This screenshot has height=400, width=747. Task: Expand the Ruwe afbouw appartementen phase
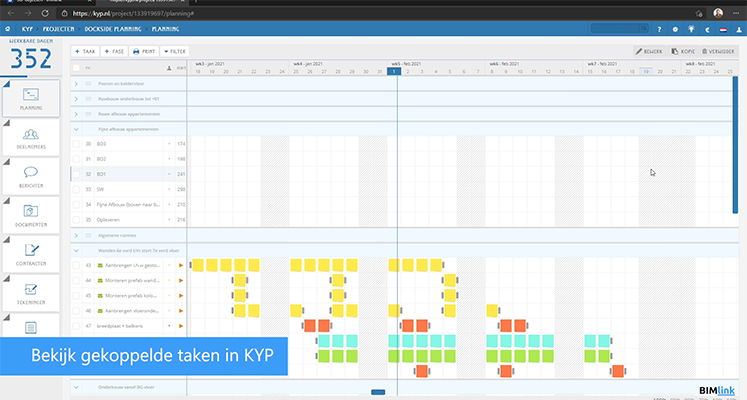coord(76,114)
